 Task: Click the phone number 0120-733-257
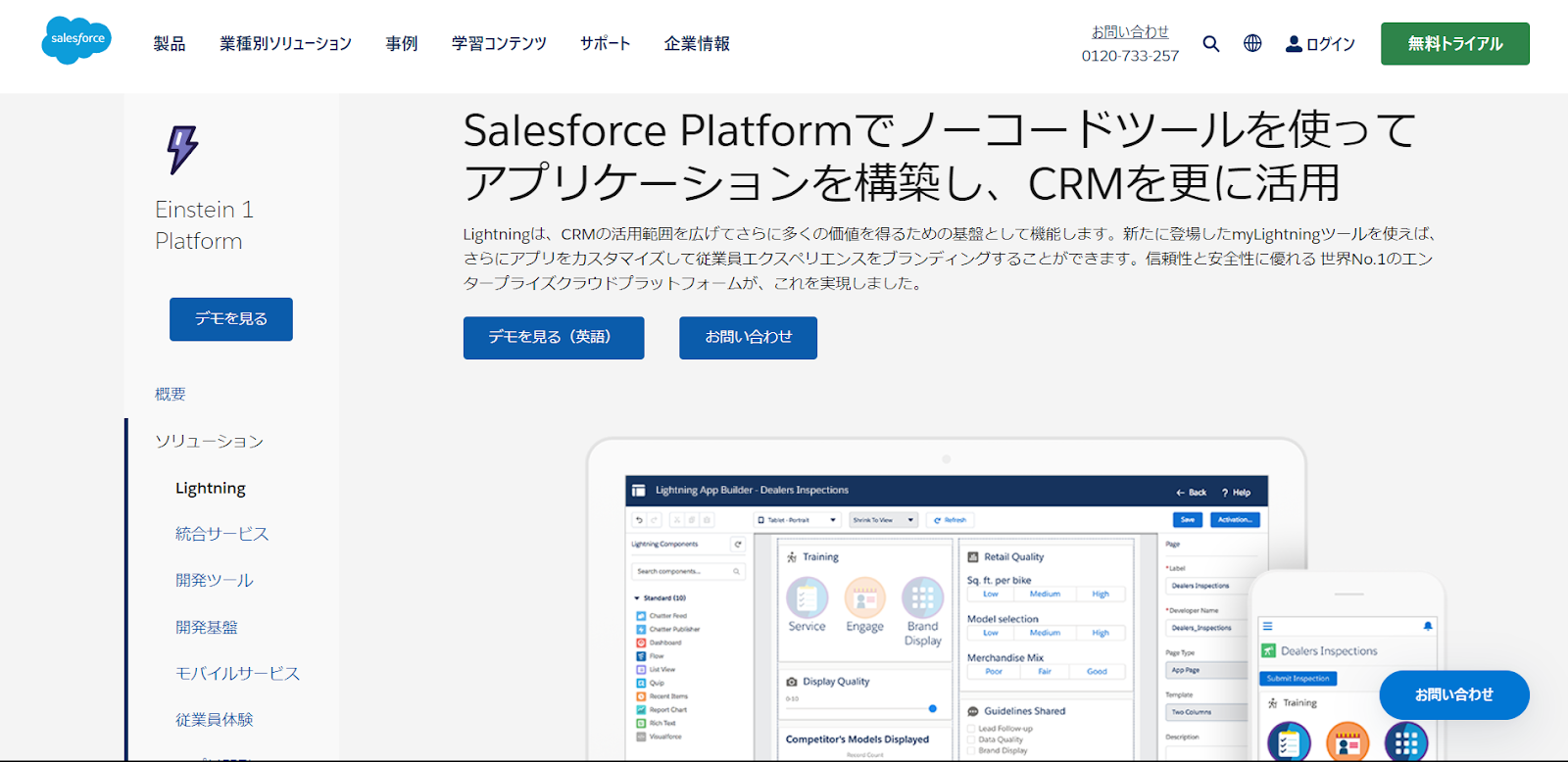[1130, 56]
